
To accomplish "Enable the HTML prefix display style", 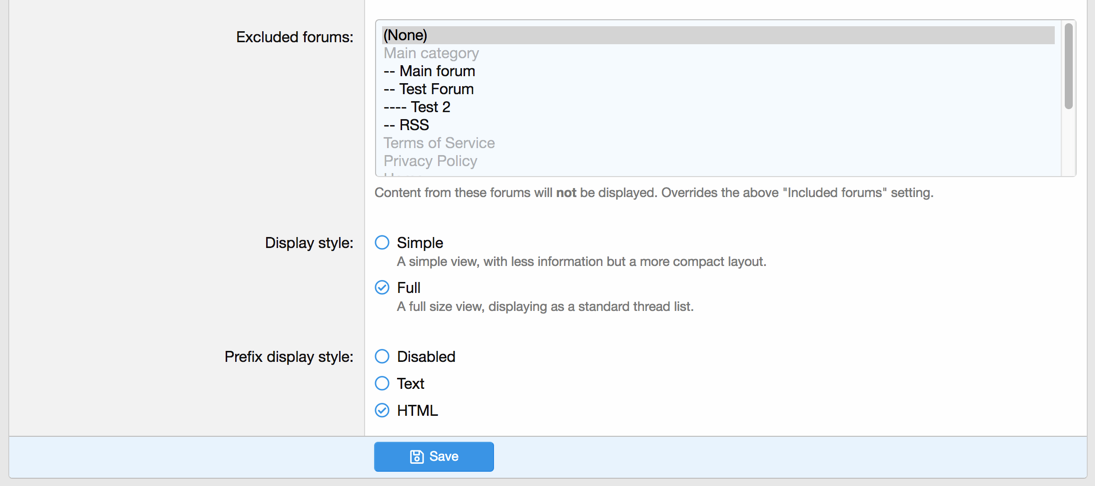I will click(x=382, y=411).
